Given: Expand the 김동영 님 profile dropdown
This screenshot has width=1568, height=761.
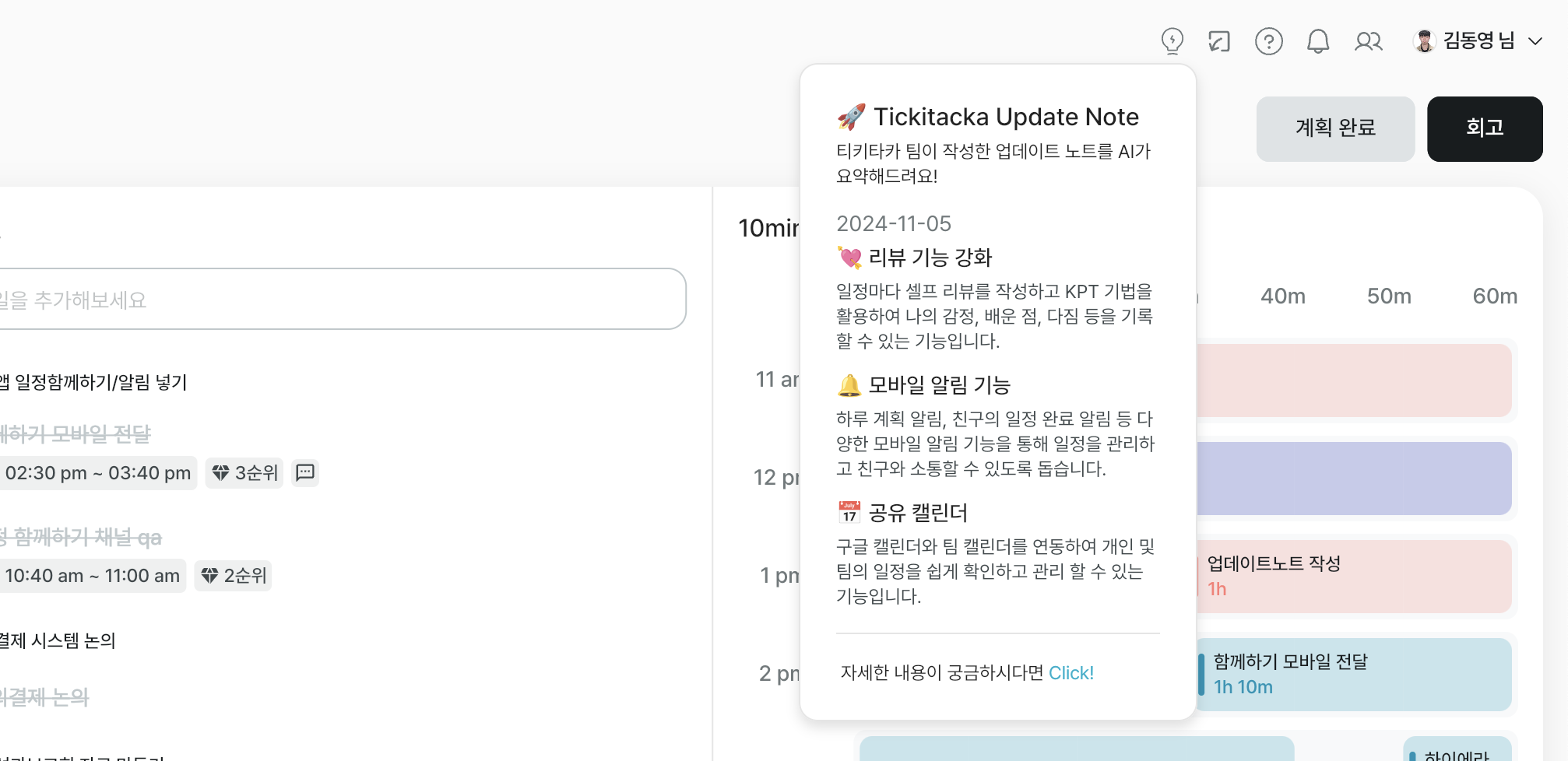Looking at the screenshot, I should 1535,41.
